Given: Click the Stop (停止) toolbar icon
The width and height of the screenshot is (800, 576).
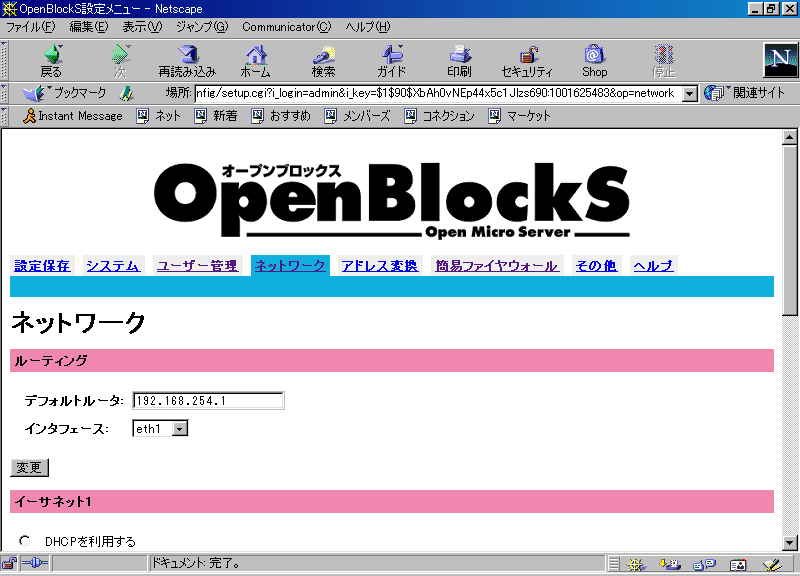Looking at the screenshot, I should coord(663,61).
